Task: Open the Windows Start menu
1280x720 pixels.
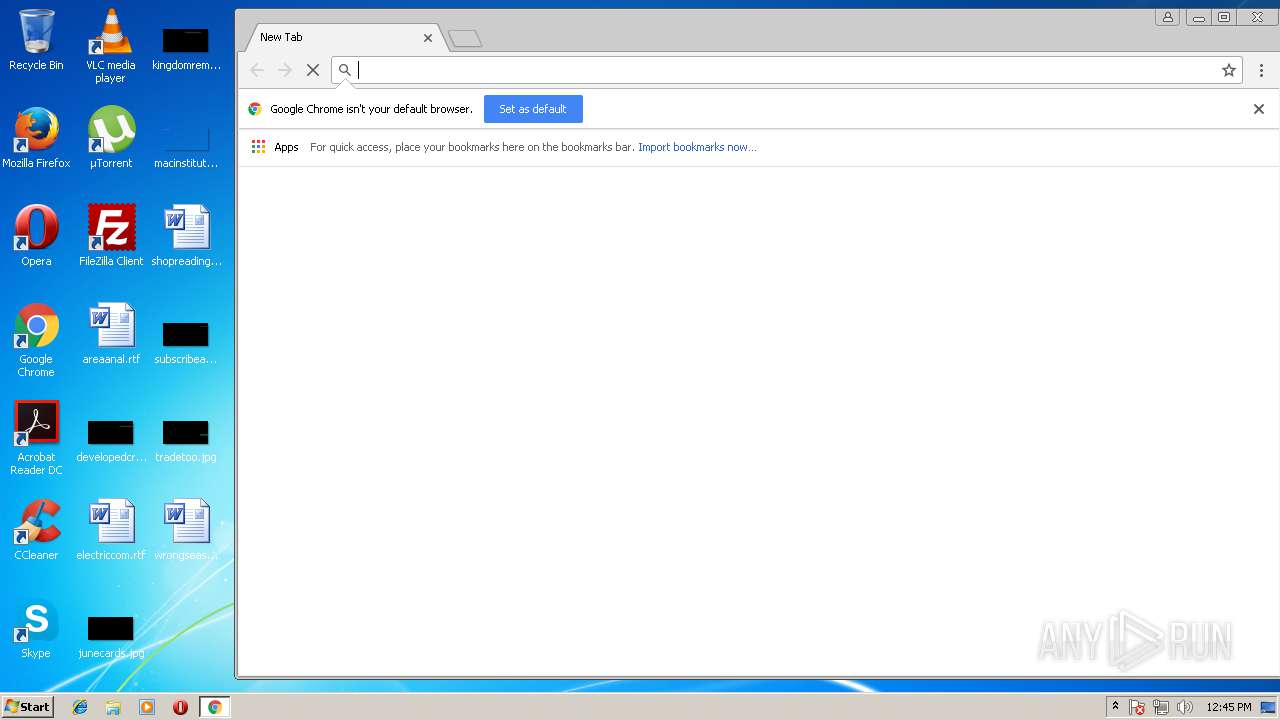Action: [27, 707]
